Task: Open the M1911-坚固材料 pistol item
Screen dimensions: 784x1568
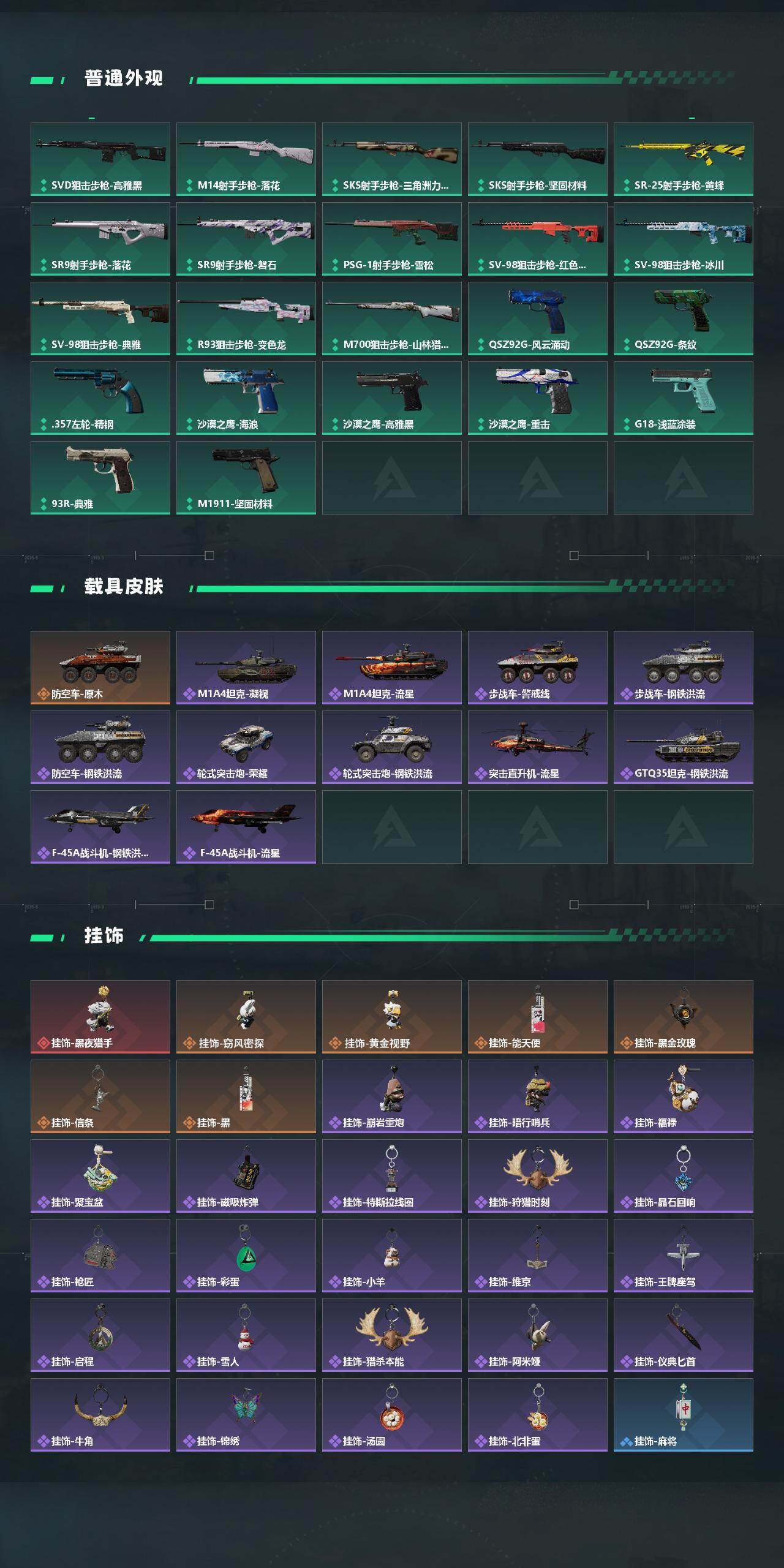Action: [x=246, y=478]
